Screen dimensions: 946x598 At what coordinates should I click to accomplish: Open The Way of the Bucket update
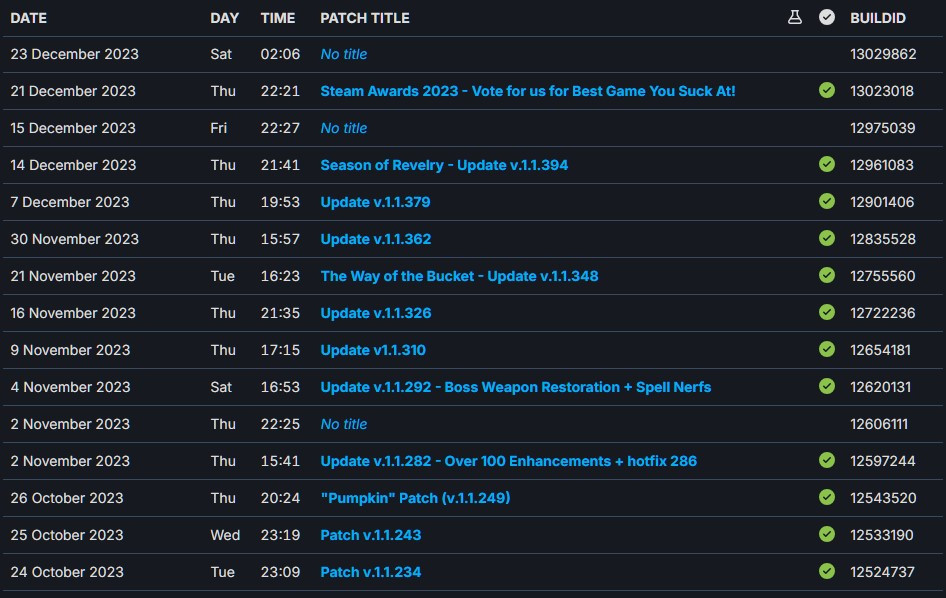[459, 276]
